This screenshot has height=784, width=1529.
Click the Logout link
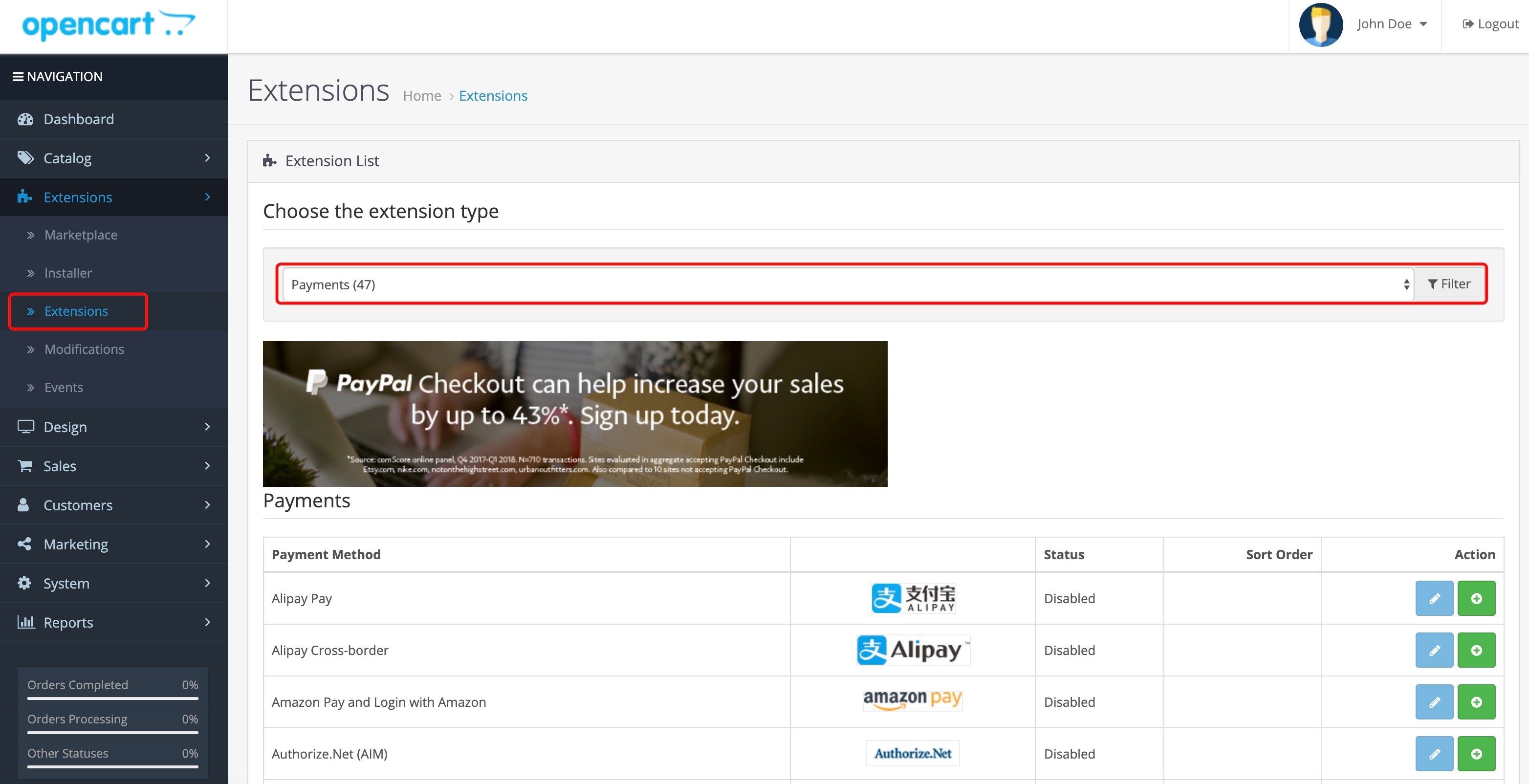(1490, 24)
